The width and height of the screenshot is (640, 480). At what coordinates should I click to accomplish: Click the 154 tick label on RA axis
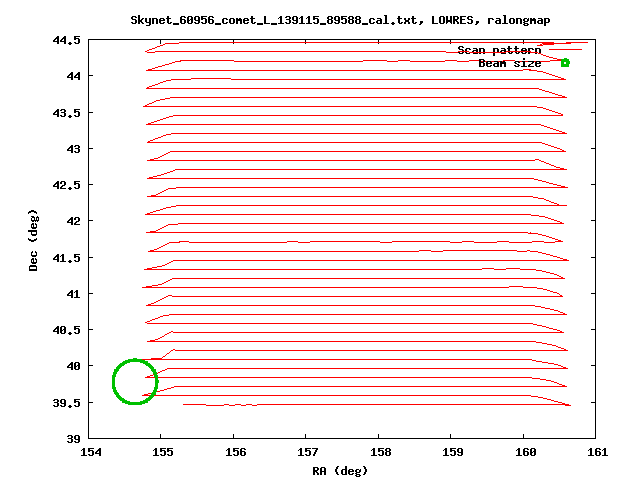tap(89, 452)
